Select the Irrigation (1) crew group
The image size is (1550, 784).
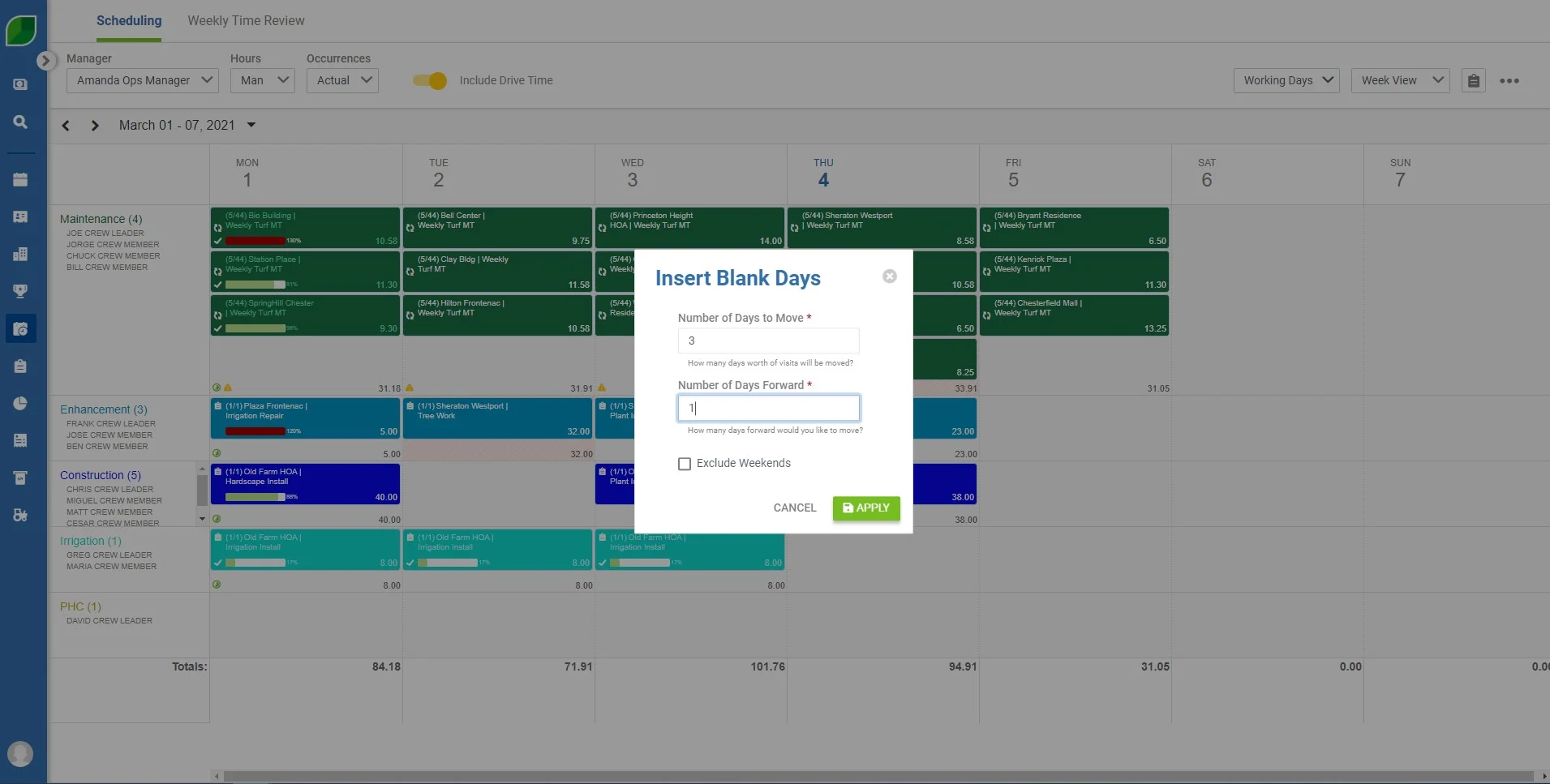click(x=90, y=541)
